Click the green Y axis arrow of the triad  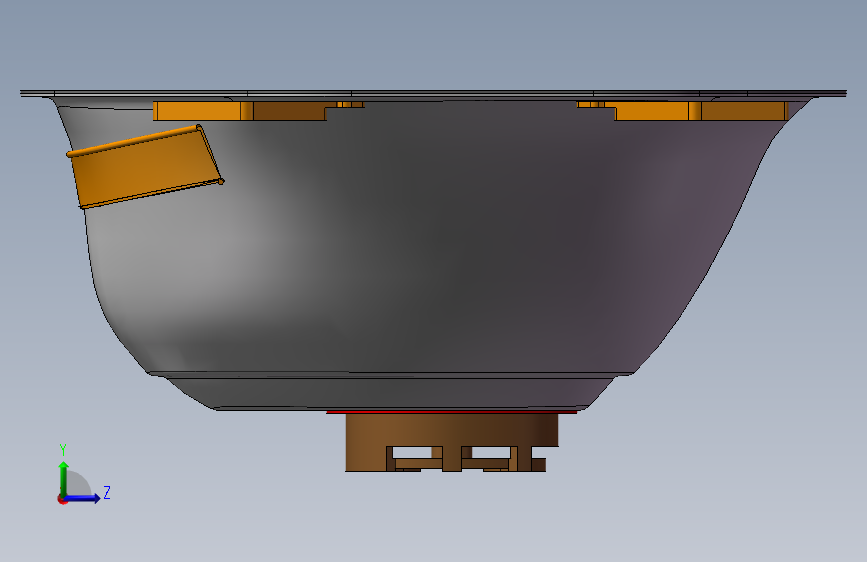[64, 477]
